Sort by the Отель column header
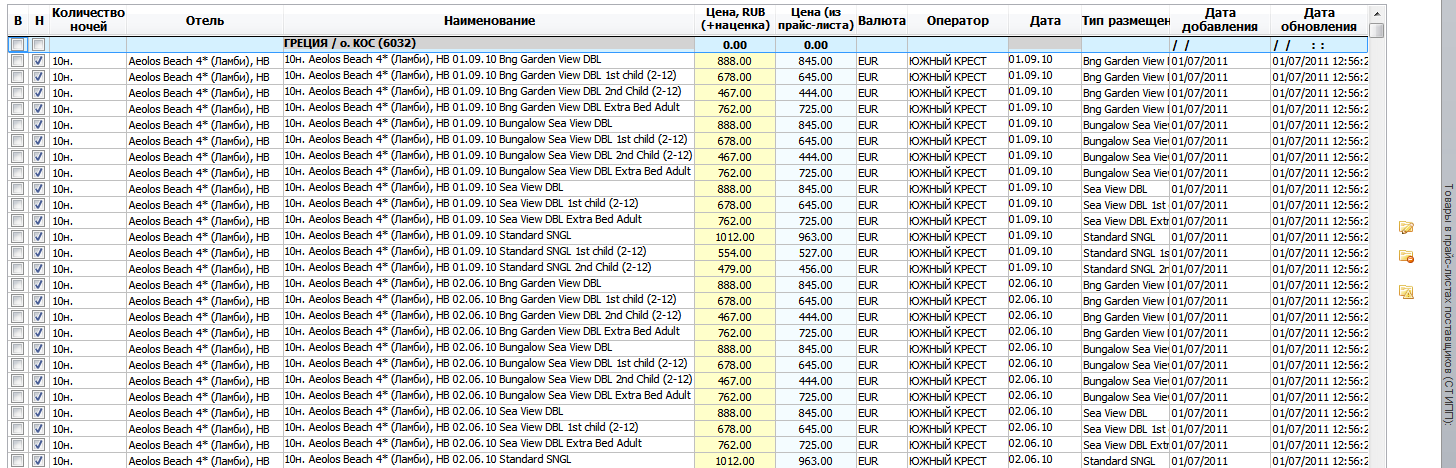1456x468 pixels. [x=205, y=21]
